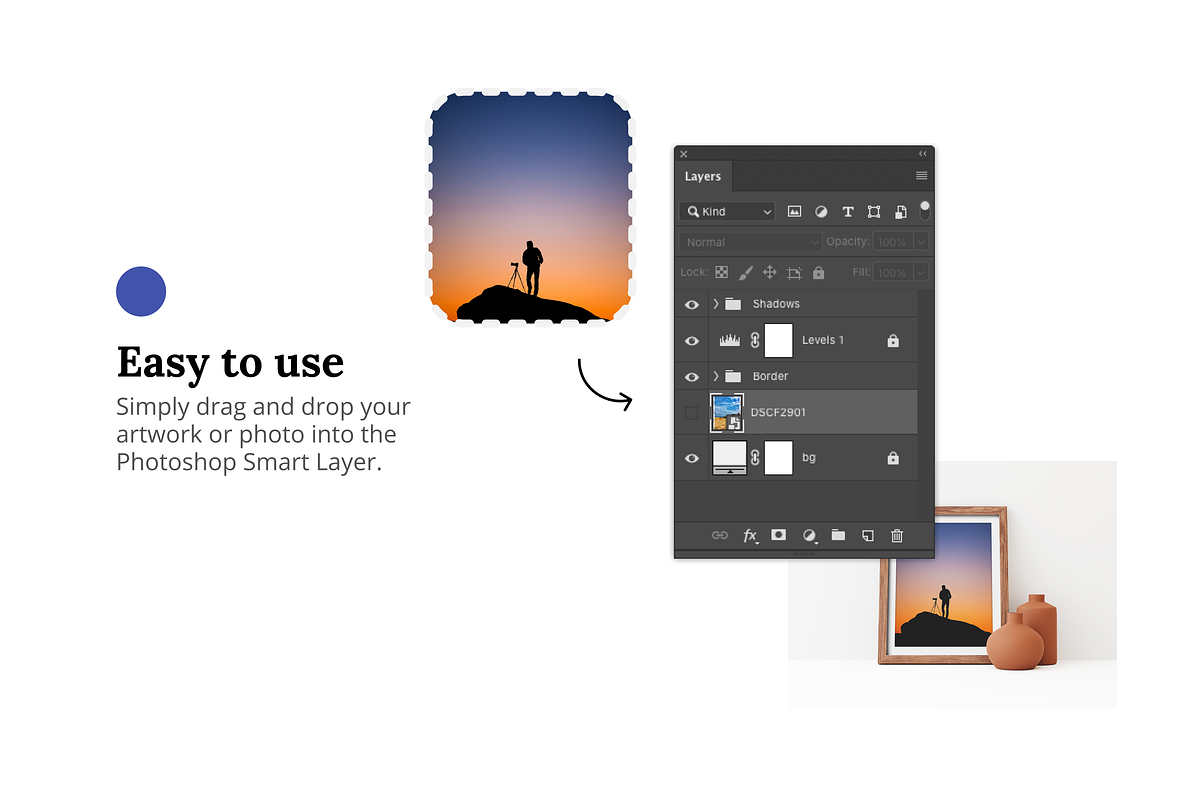Filter for smart objects

(900, 212)
